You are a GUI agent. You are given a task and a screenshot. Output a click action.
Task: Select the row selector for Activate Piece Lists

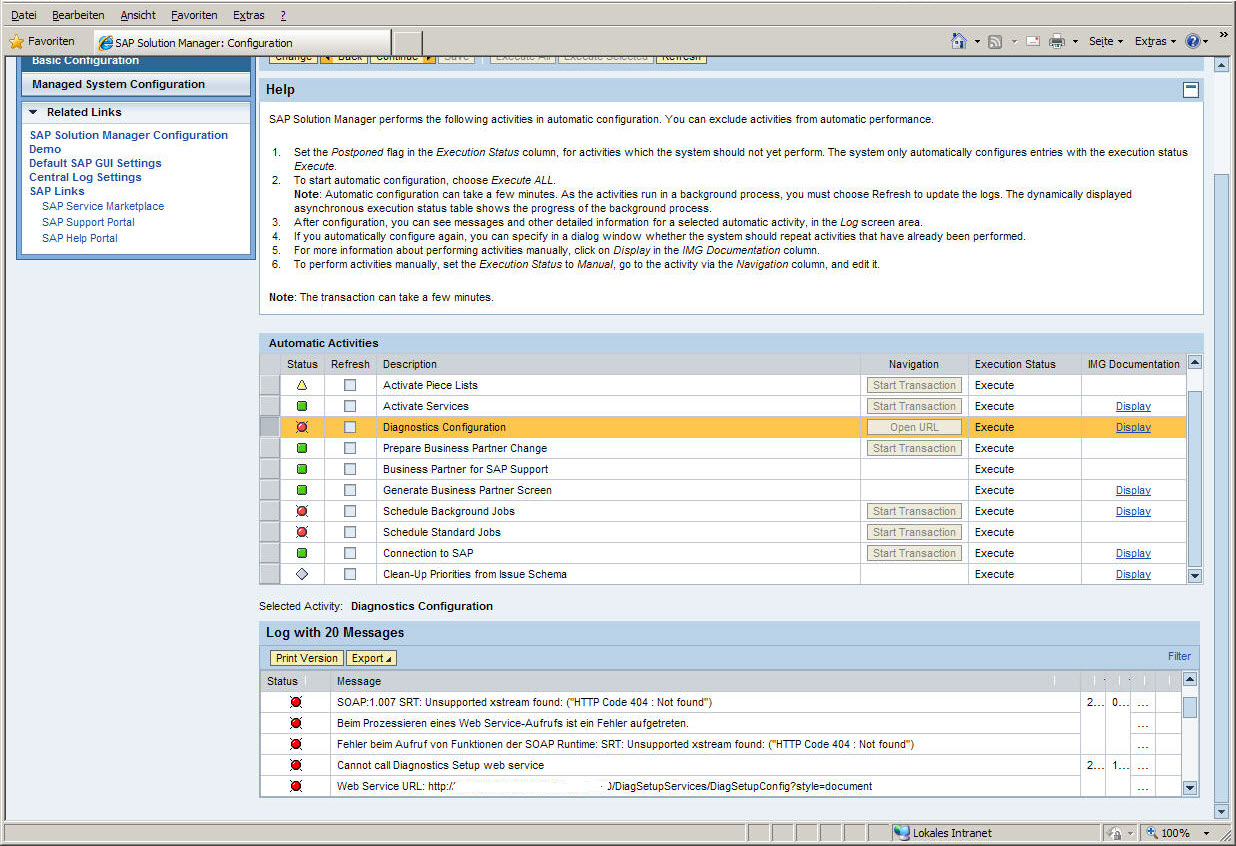pyautogui.click(x=269, y=385)
